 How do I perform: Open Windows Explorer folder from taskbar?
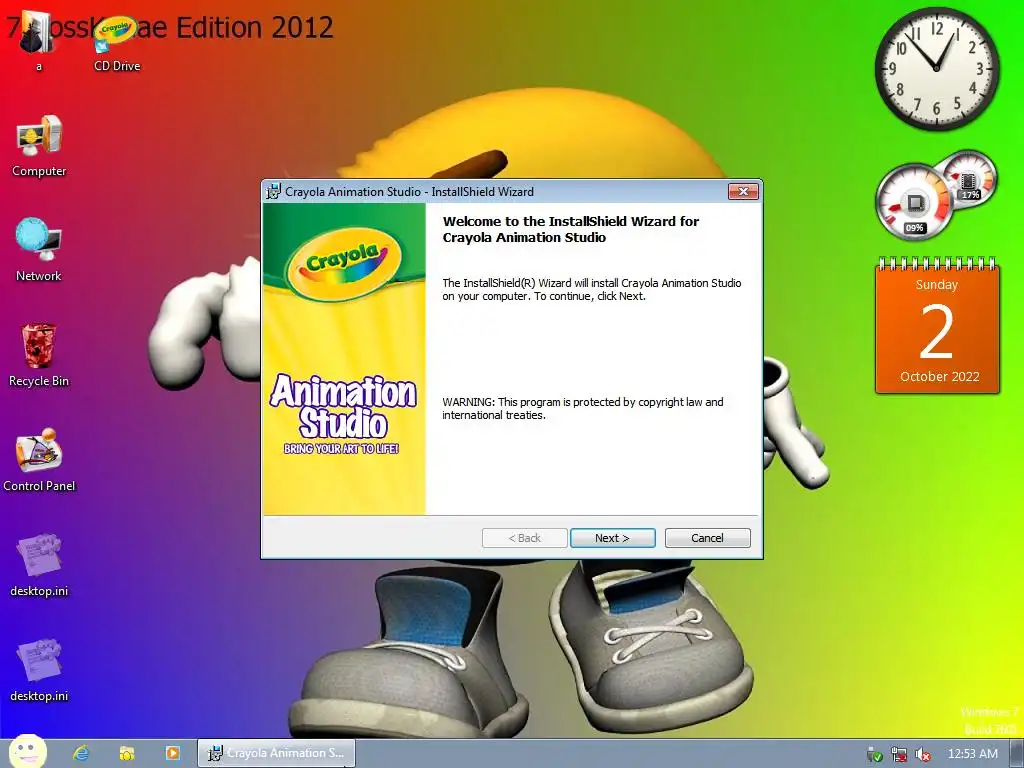tap(127, 753)
